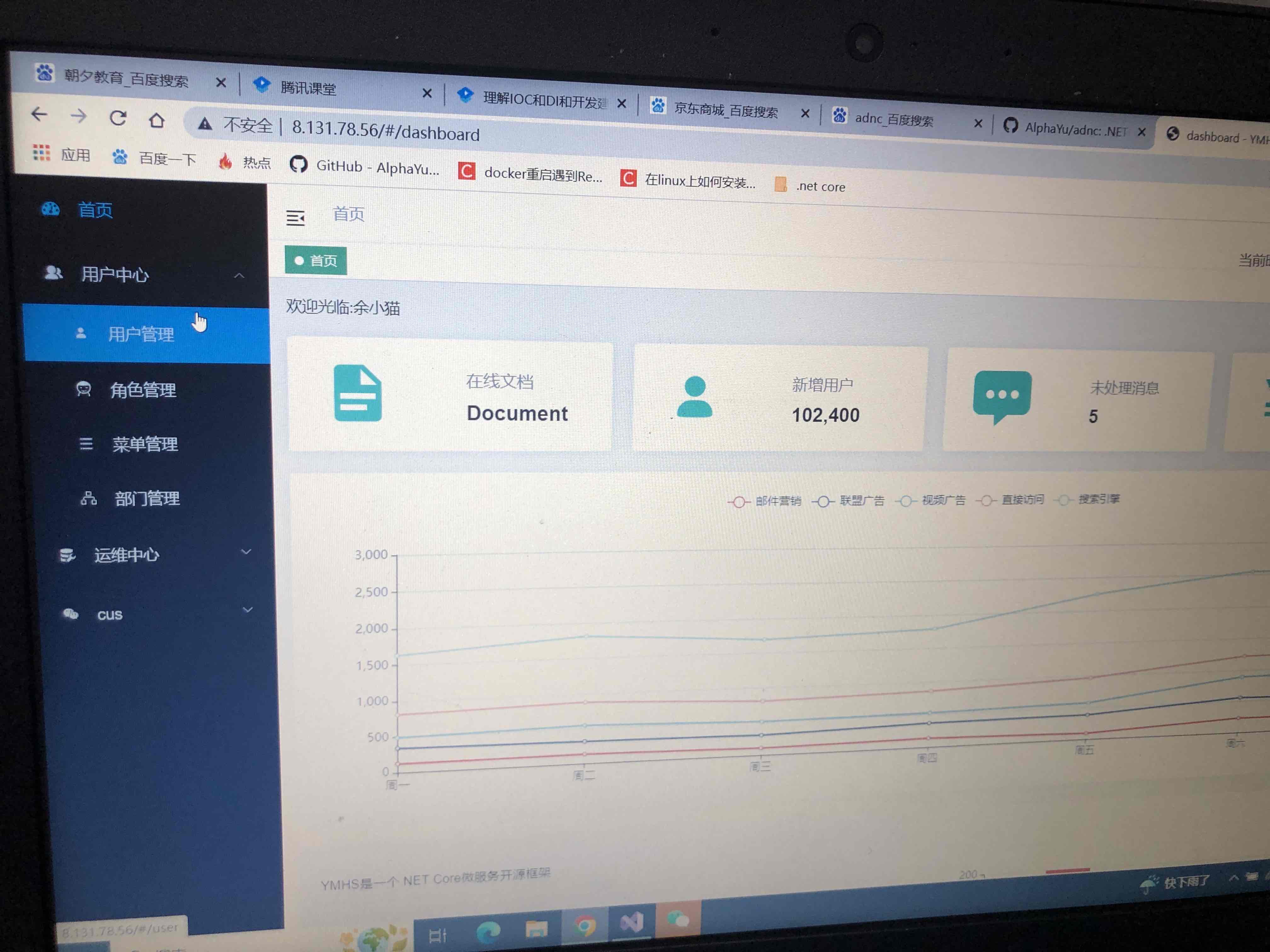The image size is (1270, 952).
Task: Select the green 首页 tag tab
Action: pyautogui.click(x=316, y=261)
